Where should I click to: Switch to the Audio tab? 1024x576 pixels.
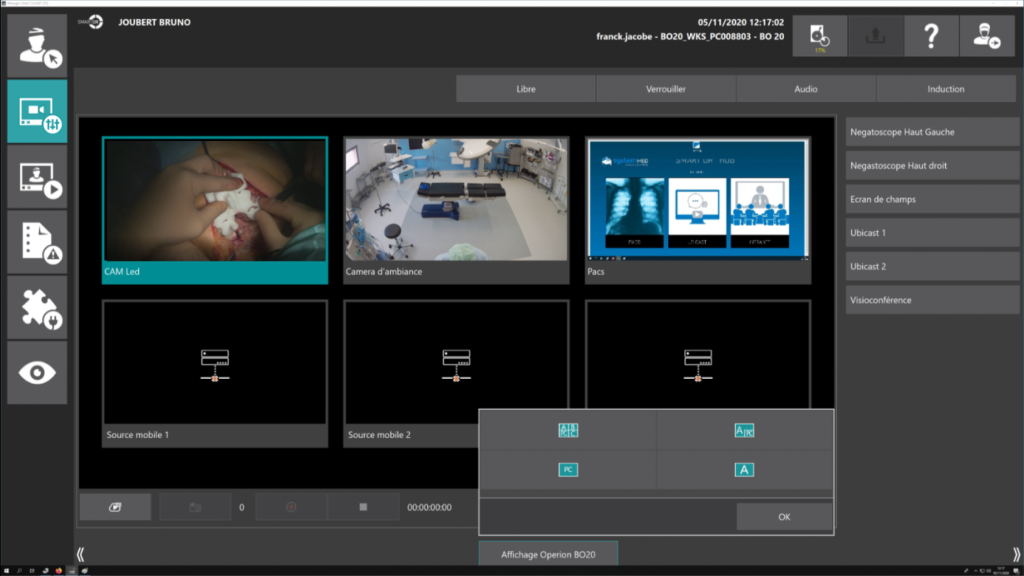click(806, 89)
